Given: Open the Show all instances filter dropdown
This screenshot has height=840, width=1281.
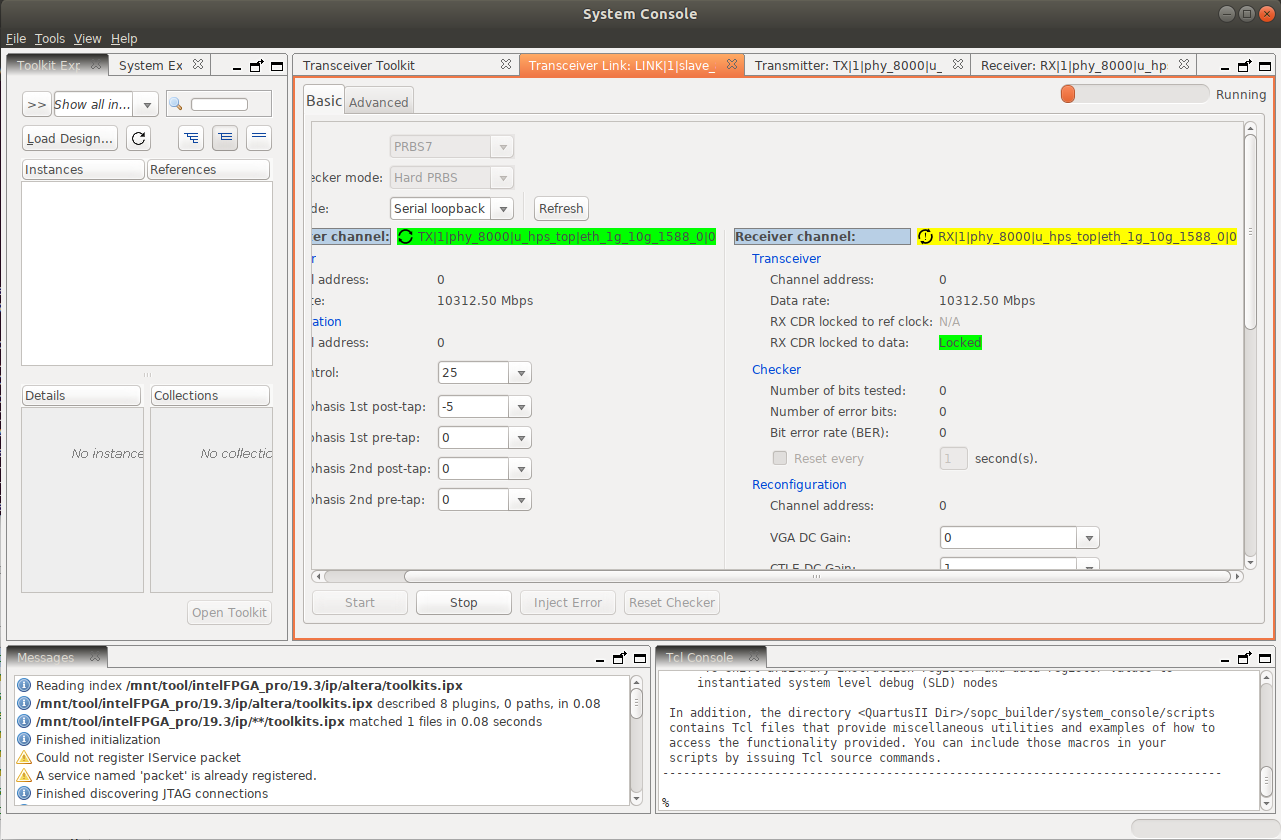Looking at the screenshot, I should [x=145, y=103].
